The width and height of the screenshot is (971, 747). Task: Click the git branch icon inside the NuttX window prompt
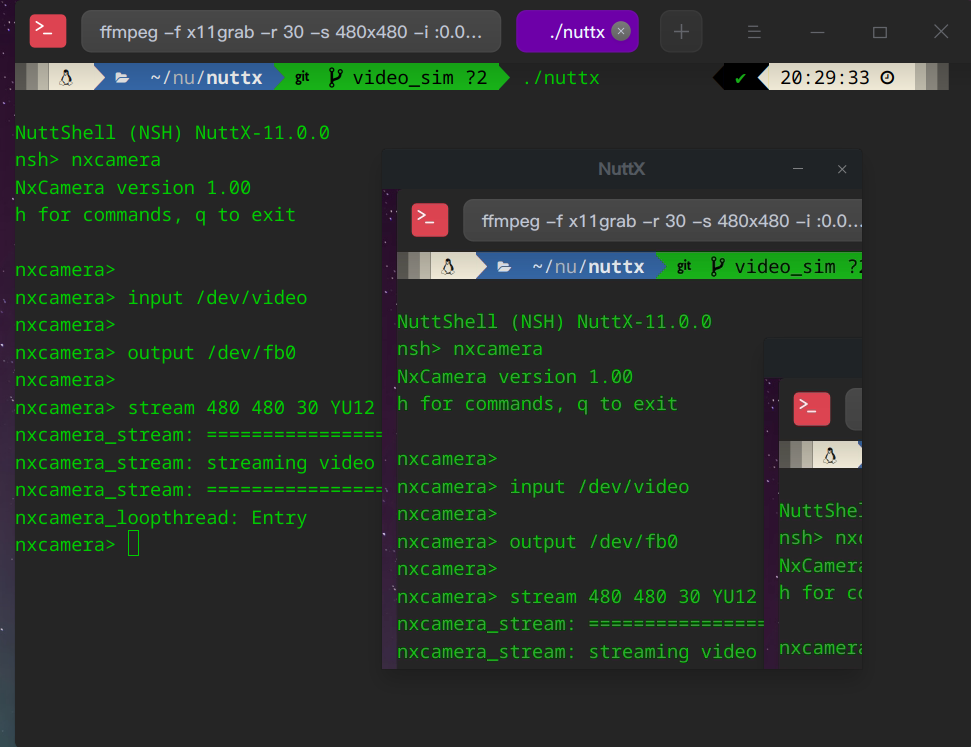coord(717,266)
